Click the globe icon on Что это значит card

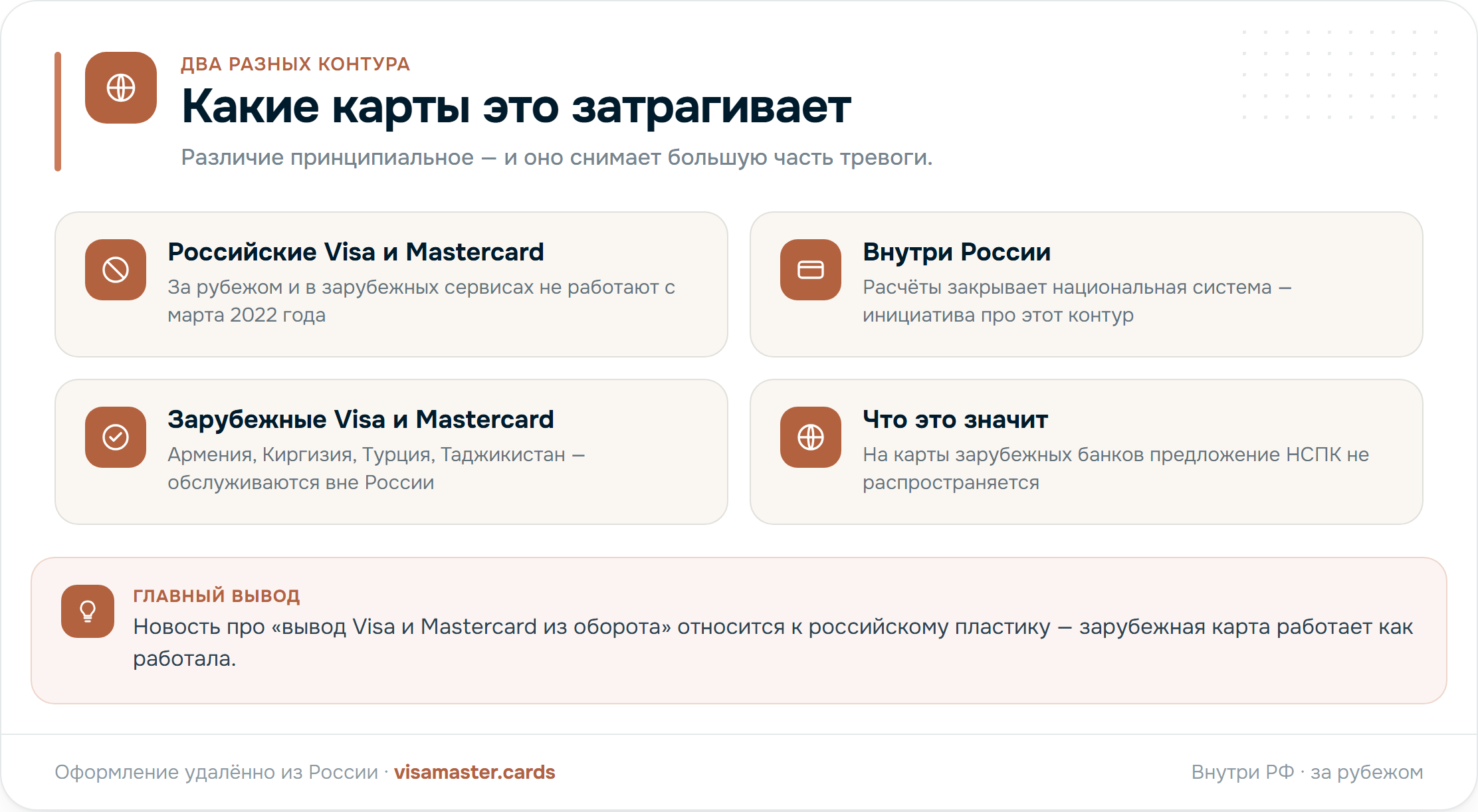811,437
